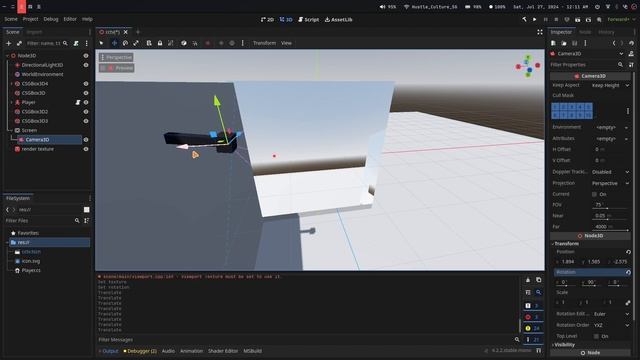The height and width of the screenshot is (360, 640).
Task: Instantiate a child scene with the link icon
Action: pos(19,43)
